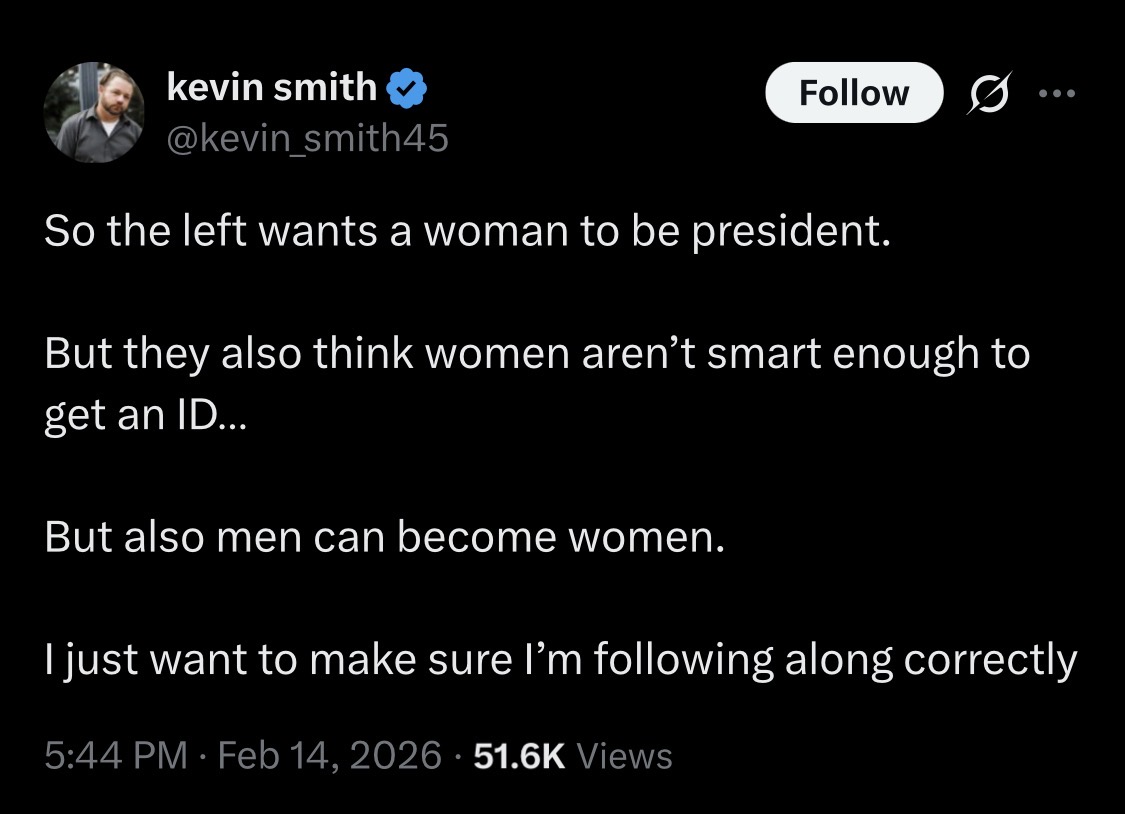Click the Feb 14, 2026 date

329,755
